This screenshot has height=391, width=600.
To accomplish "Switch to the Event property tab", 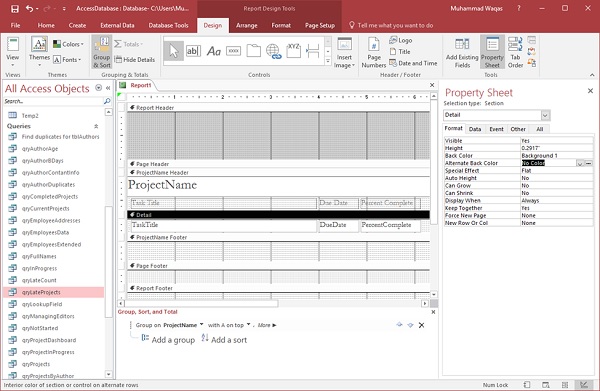I will pos(496,129).
